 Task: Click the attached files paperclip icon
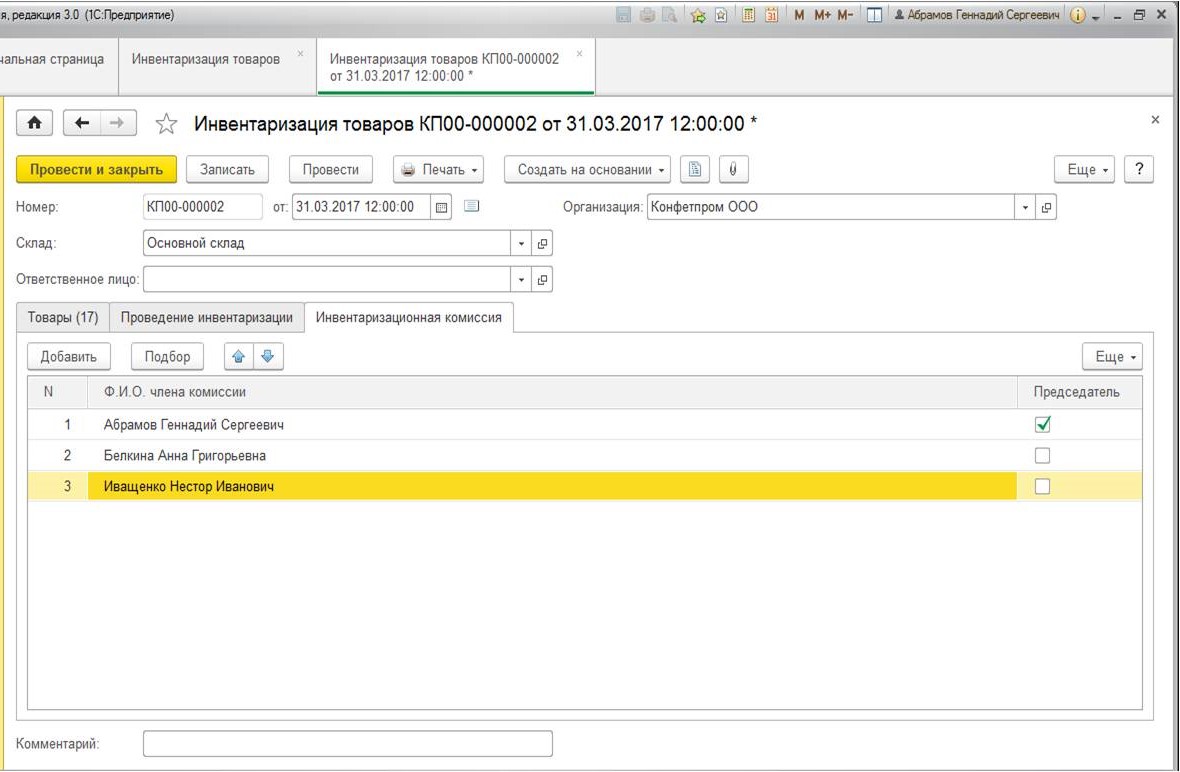733,169
